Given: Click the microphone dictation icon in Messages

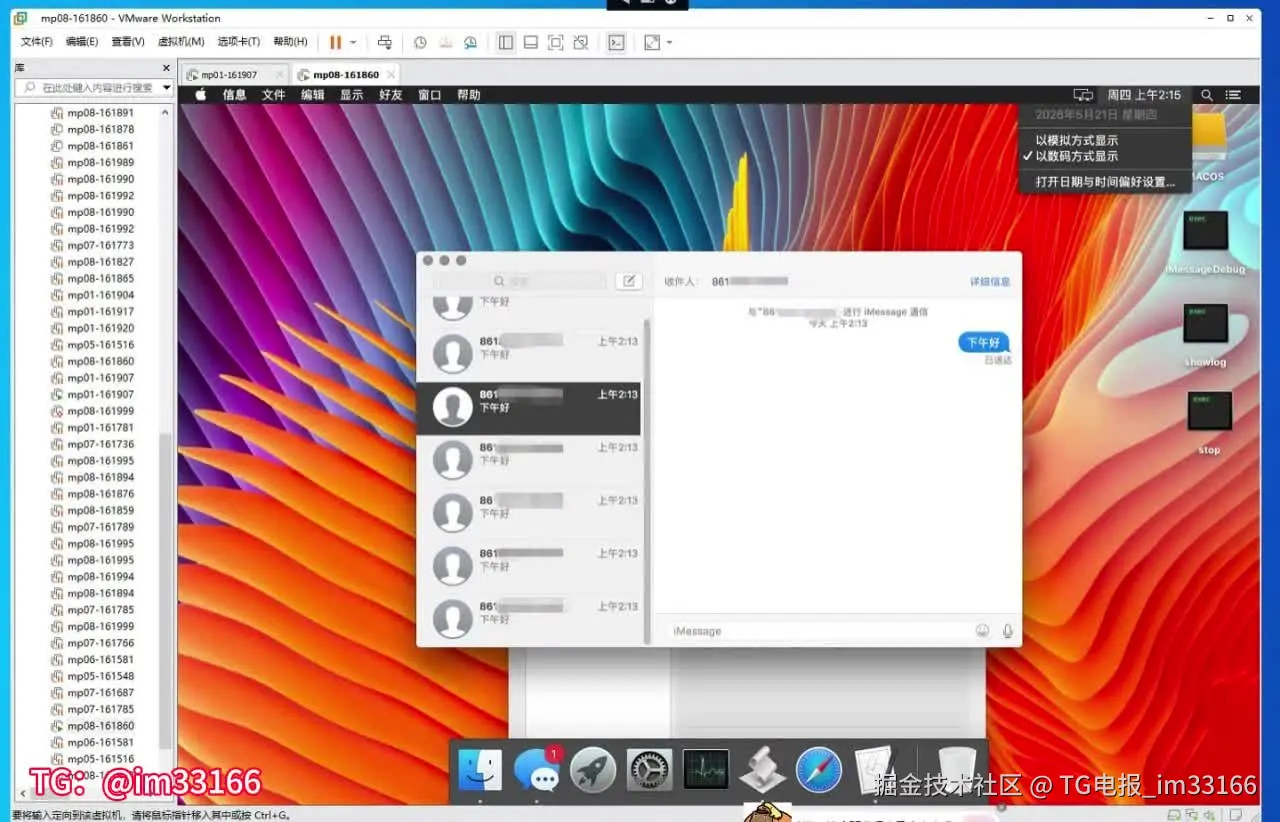Looking at the screenshot, I should [1007, 631].
